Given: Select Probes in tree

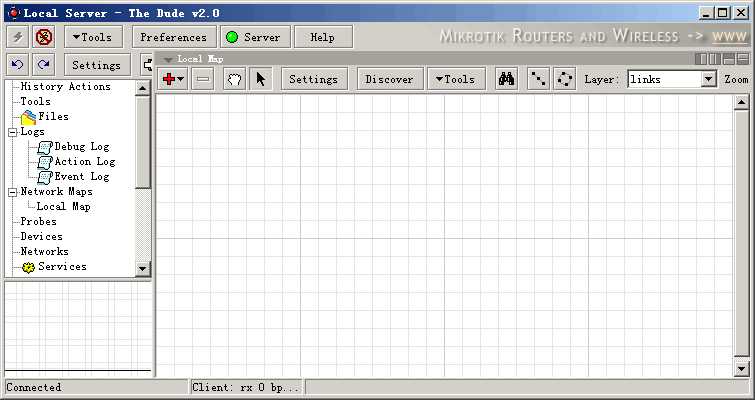Looking at the screenshot, I should click(39, 221).
